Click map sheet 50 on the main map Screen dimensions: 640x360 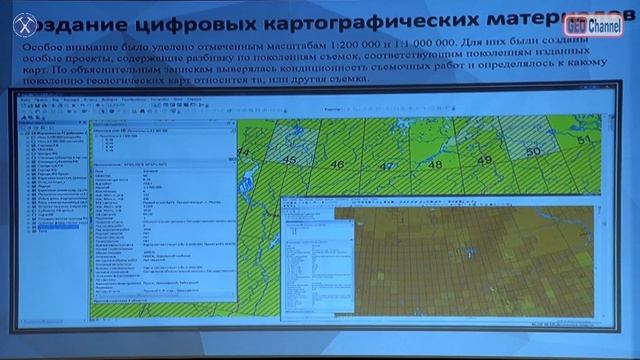[533, 152]
